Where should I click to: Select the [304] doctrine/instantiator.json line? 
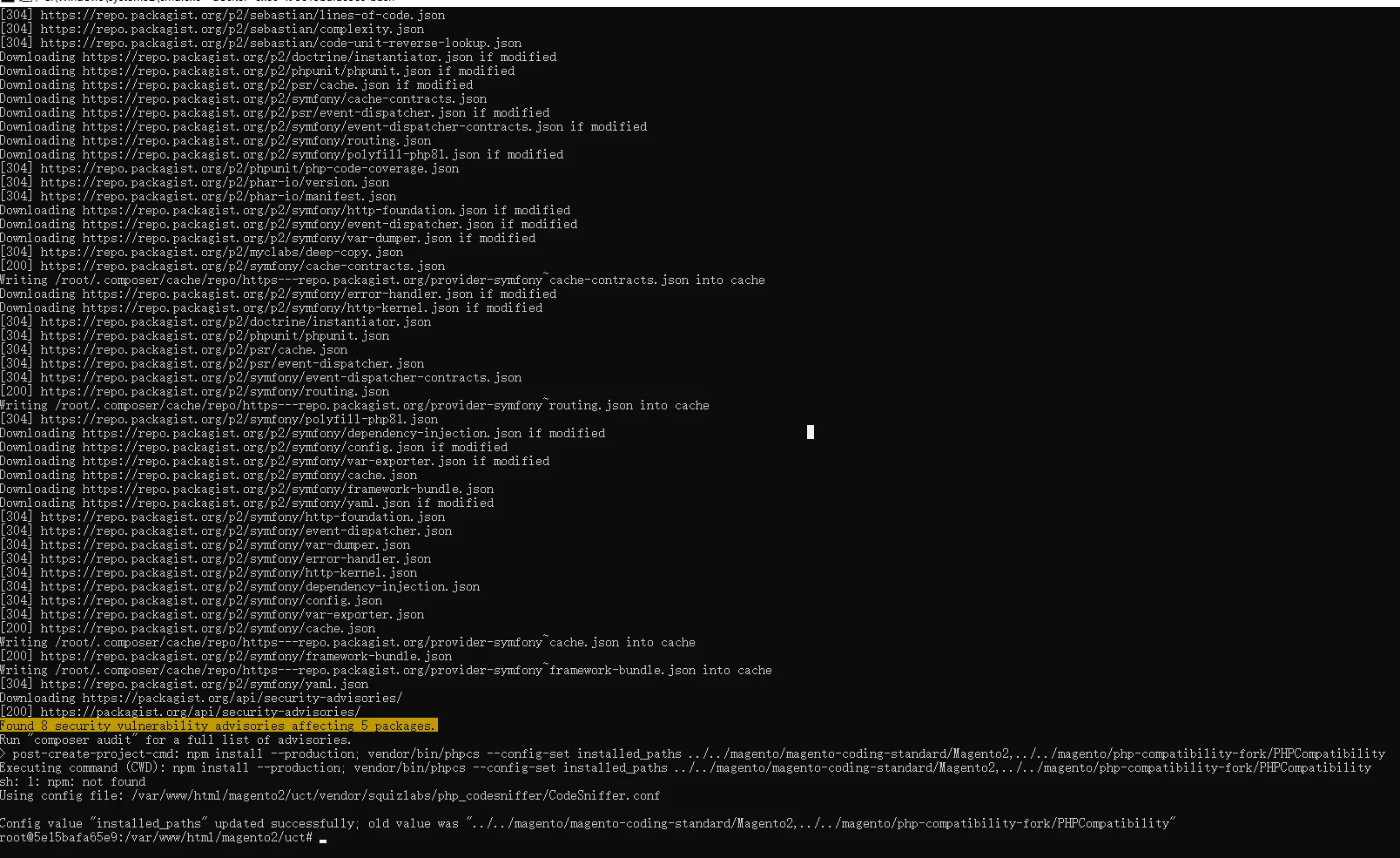216,321
